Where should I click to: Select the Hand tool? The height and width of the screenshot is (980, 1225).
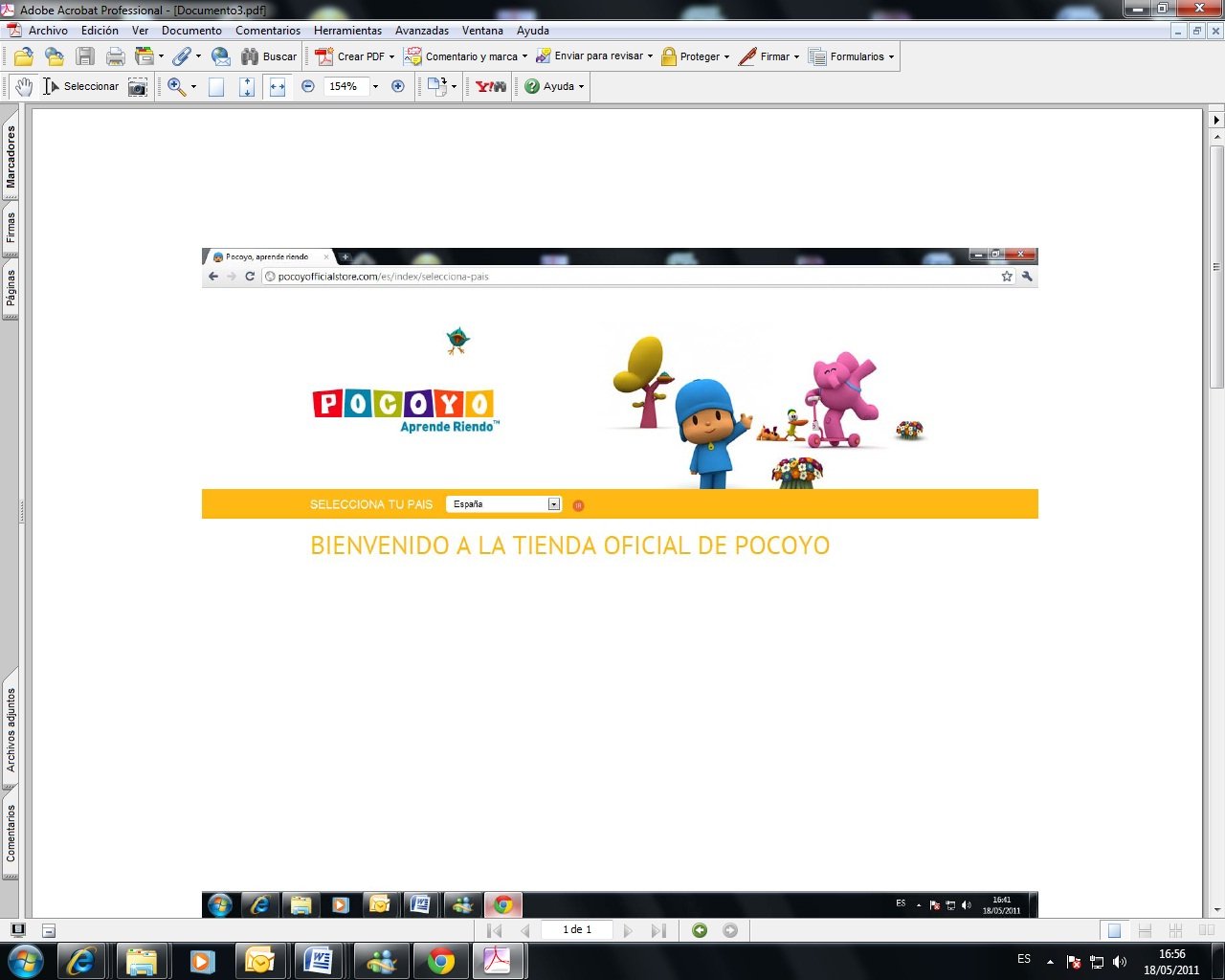tap(24, 86)
